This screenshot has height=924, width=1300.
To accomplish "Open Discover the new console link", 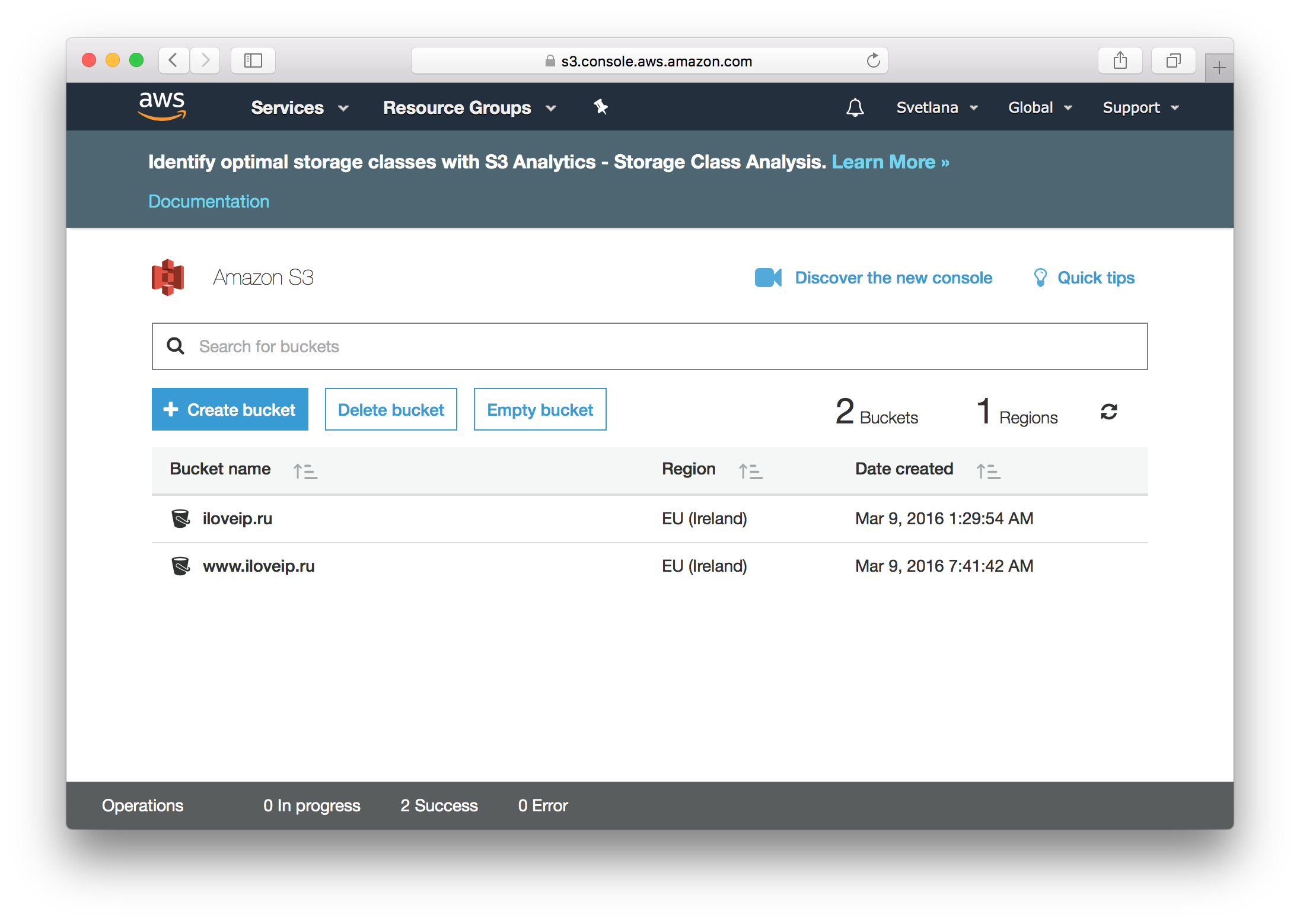I will coord(893,277).
